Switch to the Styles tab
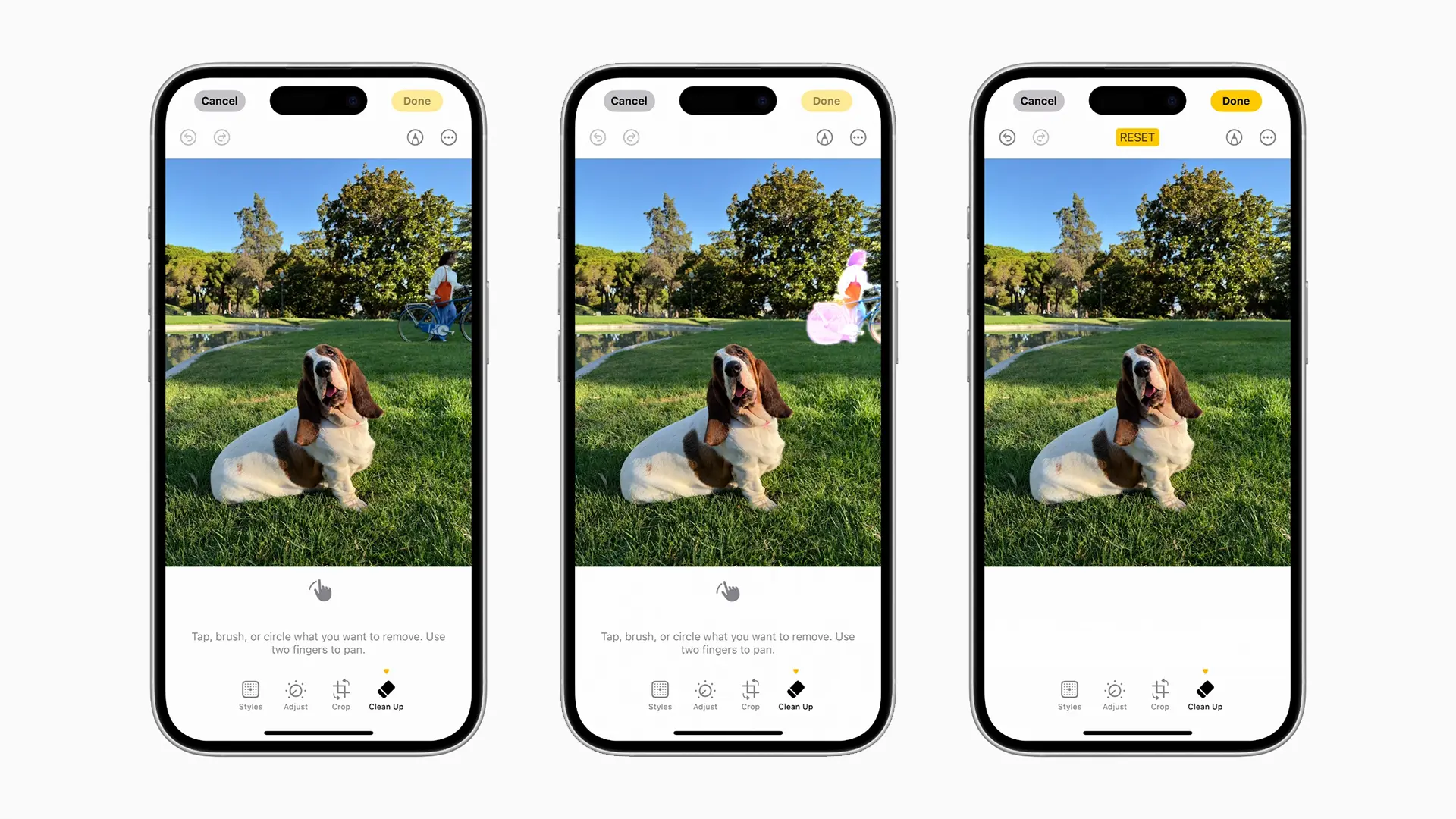 point(250,694)
